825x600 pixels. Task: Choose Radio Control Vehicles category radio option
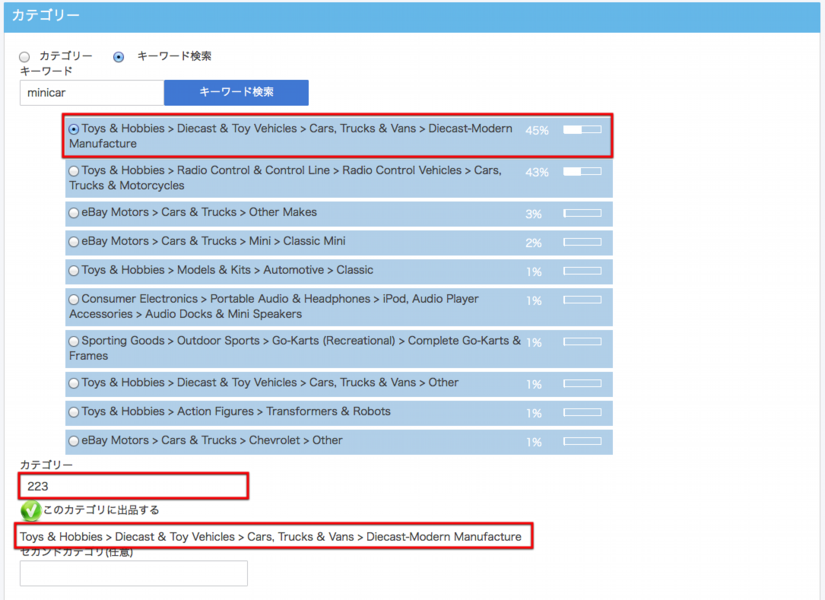pos(74,171)
